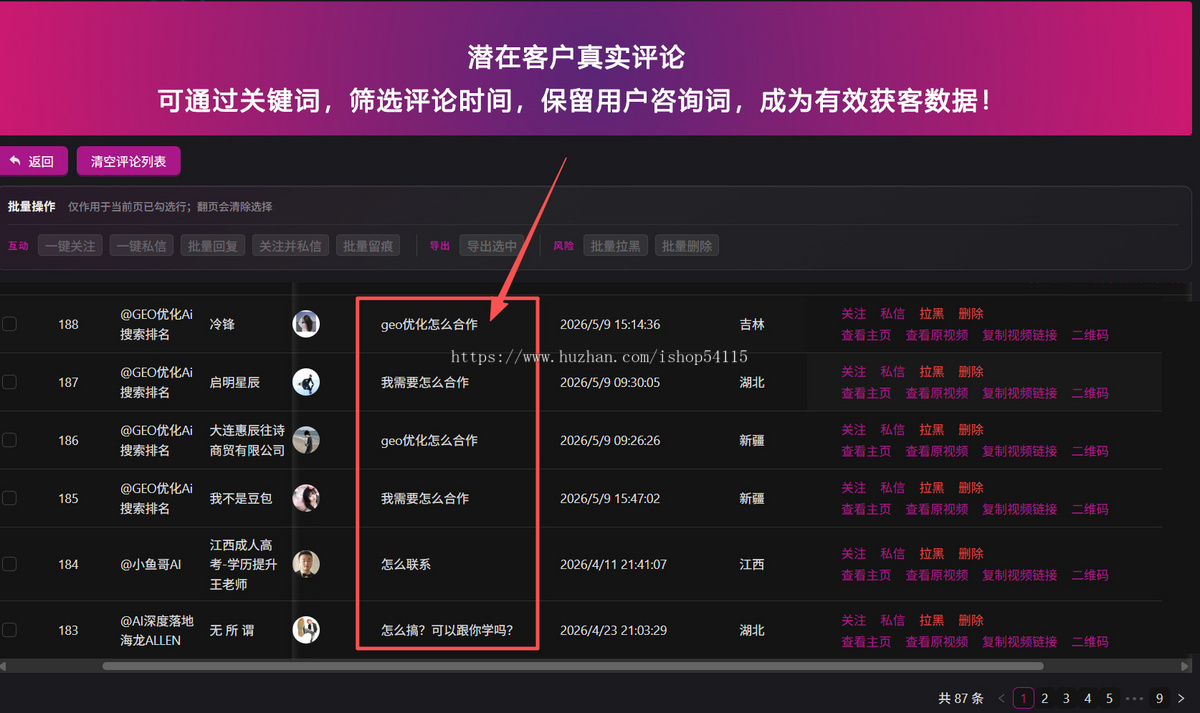This screenshot has width=1200, height=713.
Task: Go to page 4 in pagination
Action: 1088,698
